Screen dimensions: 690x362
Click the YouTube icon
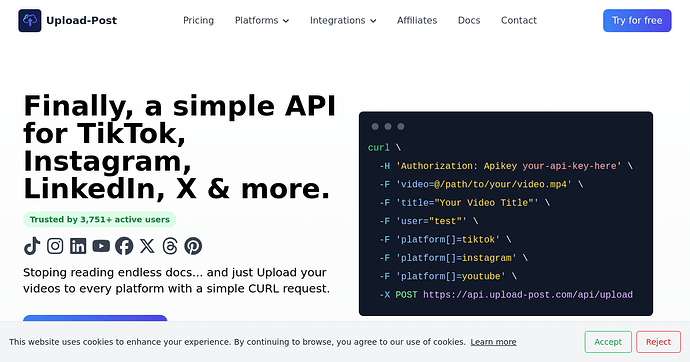pyautogui.click(x=101, y=246)
